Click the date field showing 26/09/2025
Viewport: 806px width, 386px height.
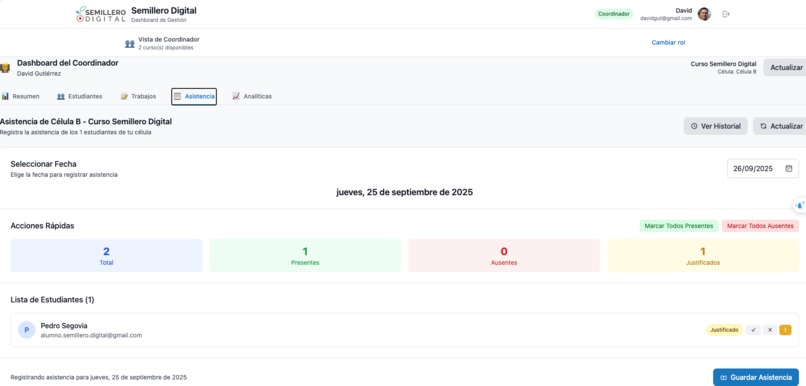click(763, 169)
